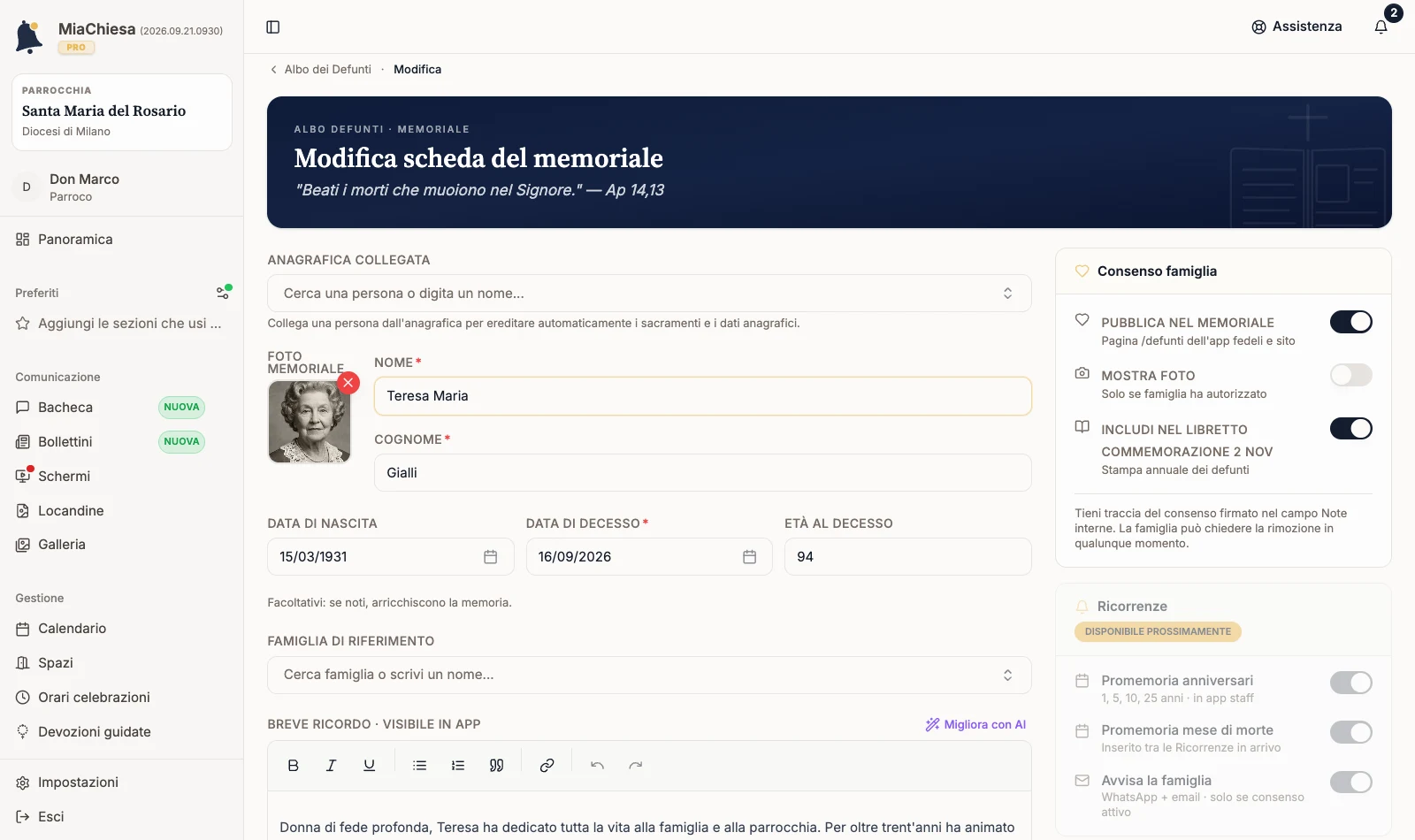The height and width of the screenshot is (840, 1415).
Task: Click the favorites customize icon next to Preferiti
Action: pyautogui.click(x=224, y=293)
